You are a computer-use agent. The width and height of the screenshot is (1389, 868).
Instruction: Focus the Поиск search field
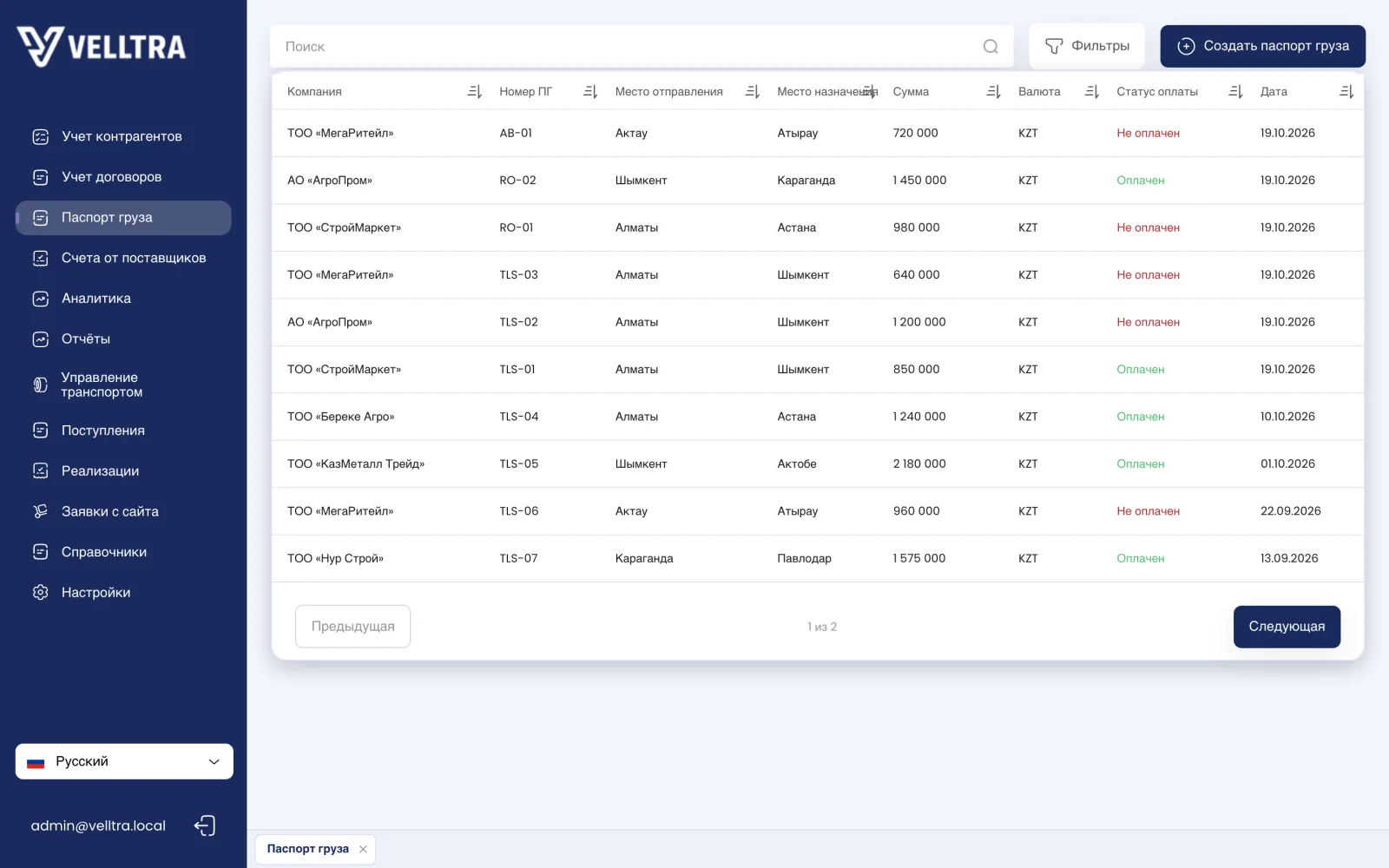coord(642,47)
